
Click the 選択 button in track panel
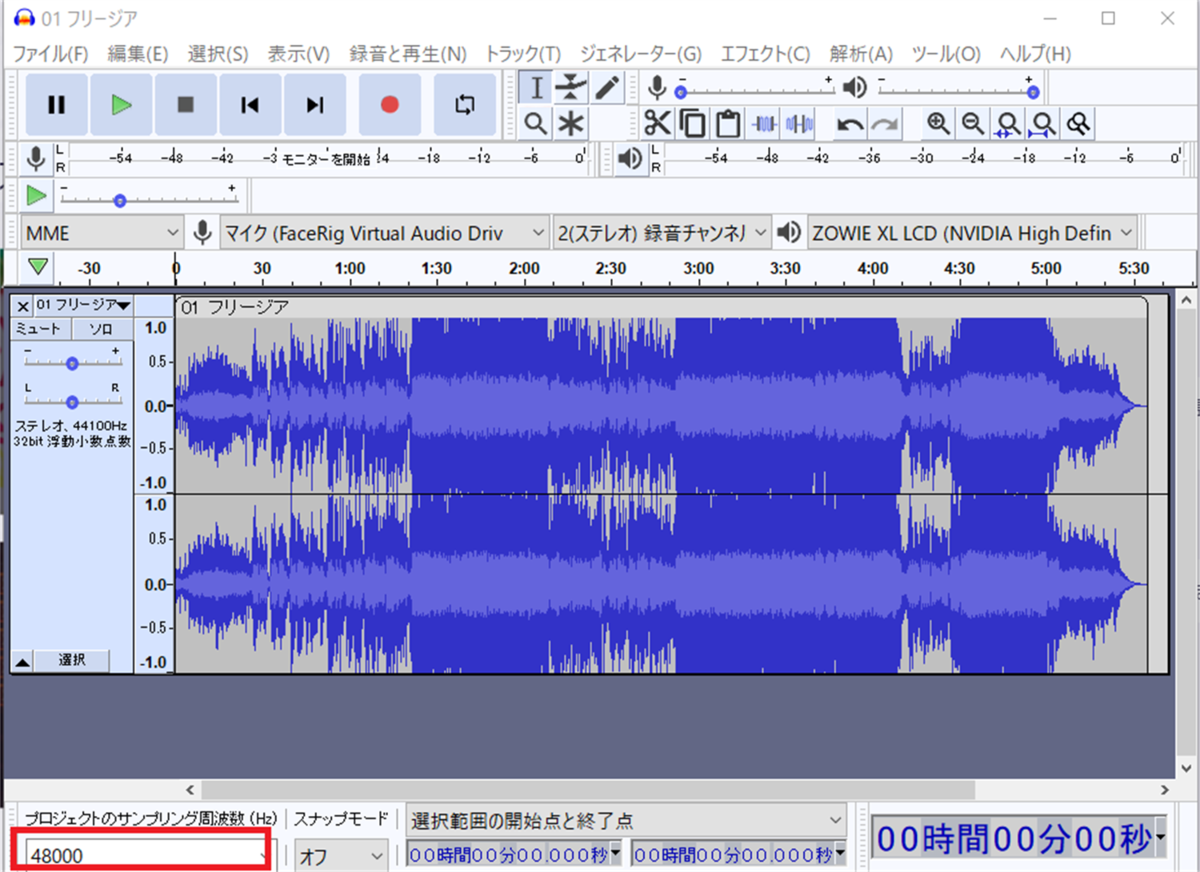71,660
